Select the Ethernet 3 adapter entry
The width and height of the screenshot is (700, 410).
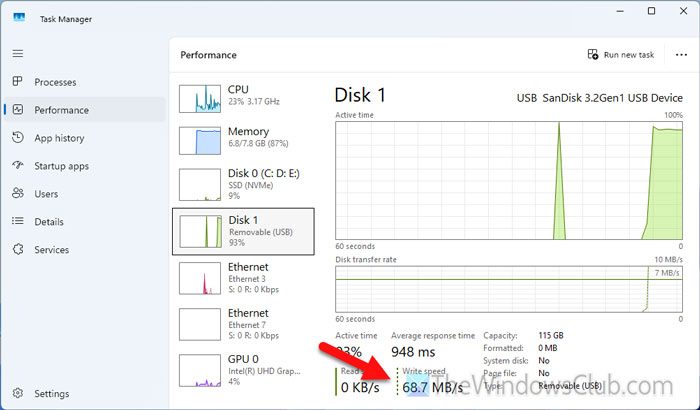[x=243, y=279]
